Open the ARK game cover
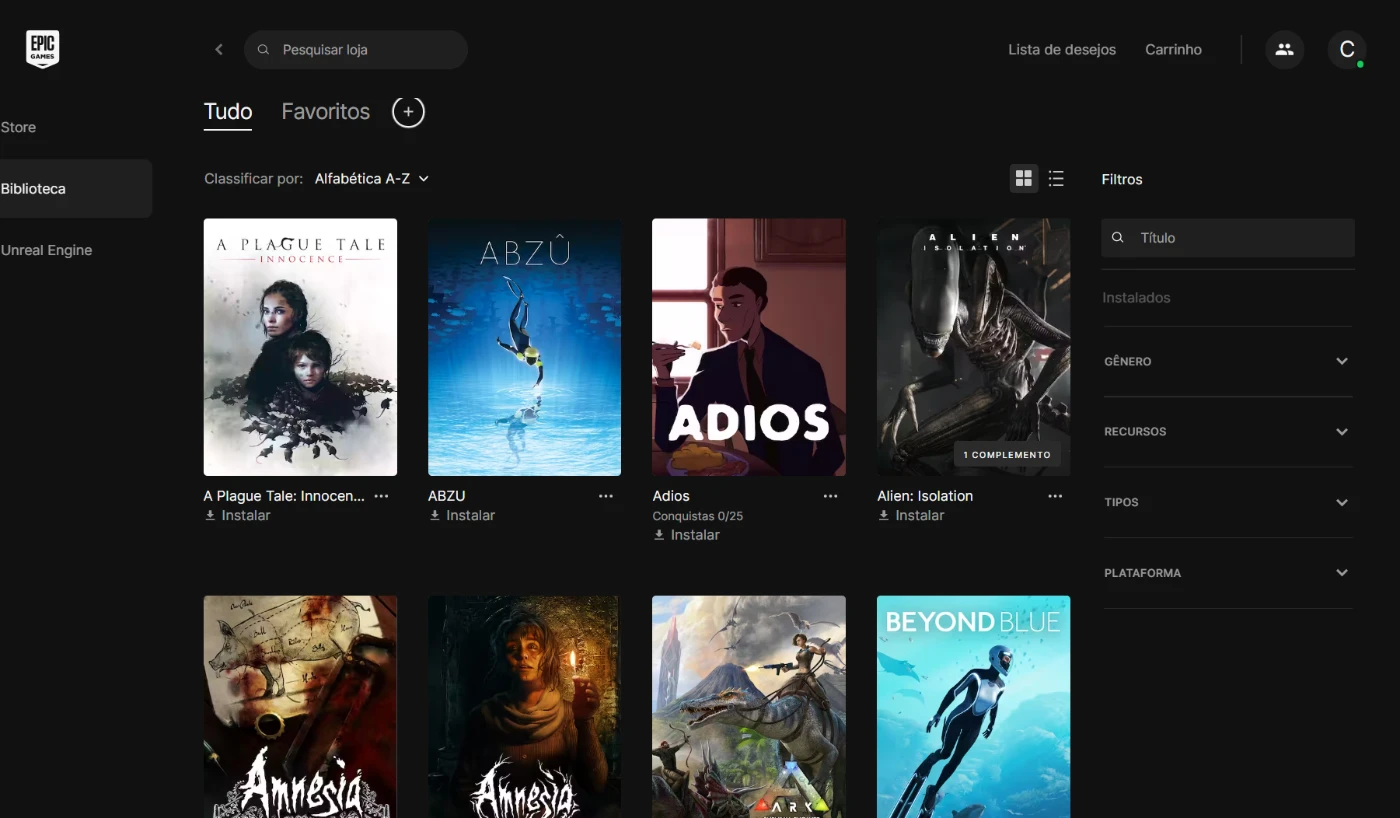The width and height of the screenshot is (1400, 818). 749,707
